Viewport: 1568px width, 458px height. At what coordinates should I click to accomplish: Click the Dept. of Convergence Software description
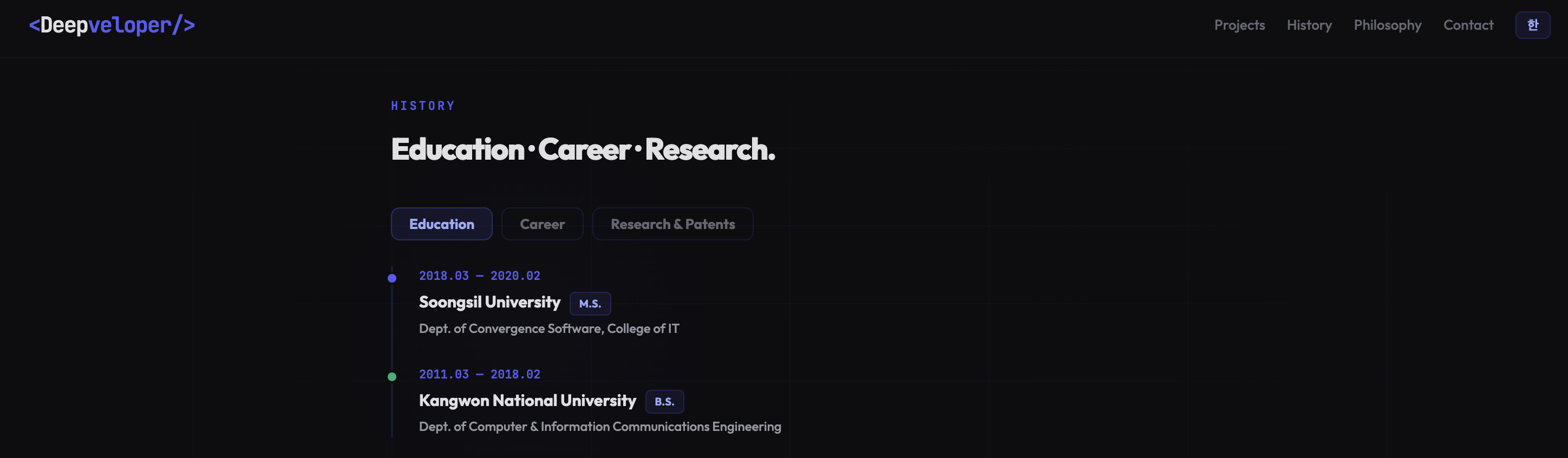[x=548, y=329]
